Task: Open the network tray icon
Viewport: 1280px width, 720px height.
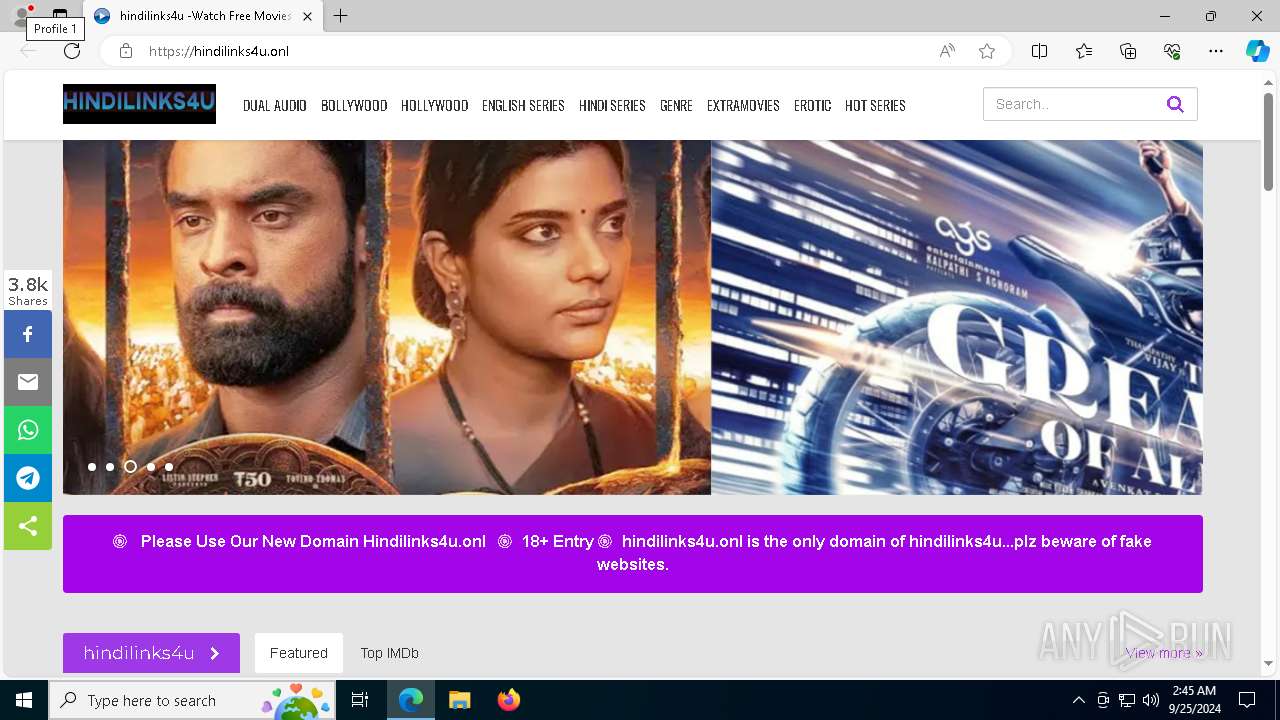Action: (1127, 700)
